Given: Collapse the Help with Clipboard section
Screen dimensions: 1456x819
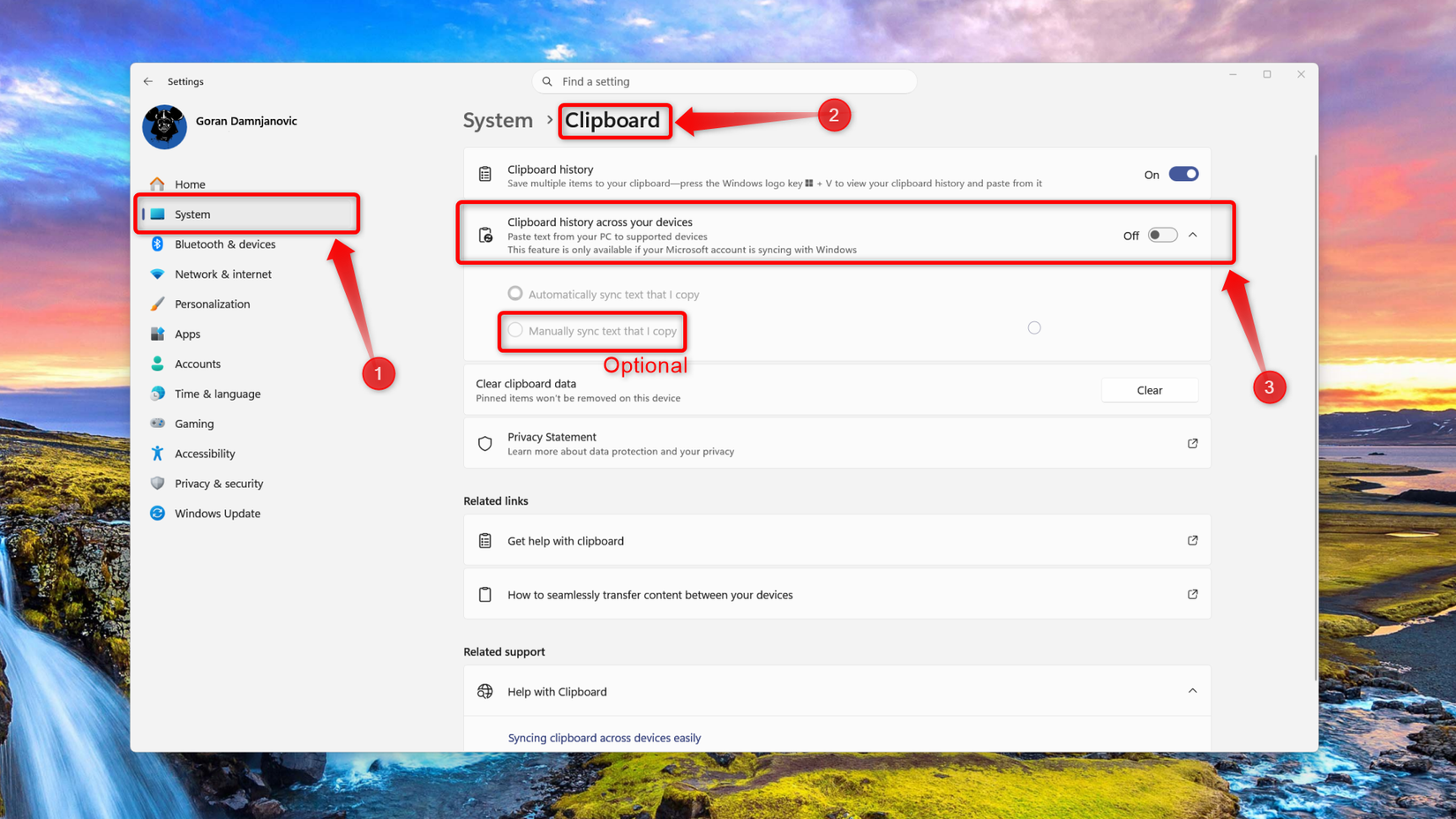Looking at the screenshot, I should click(1192, 691).
